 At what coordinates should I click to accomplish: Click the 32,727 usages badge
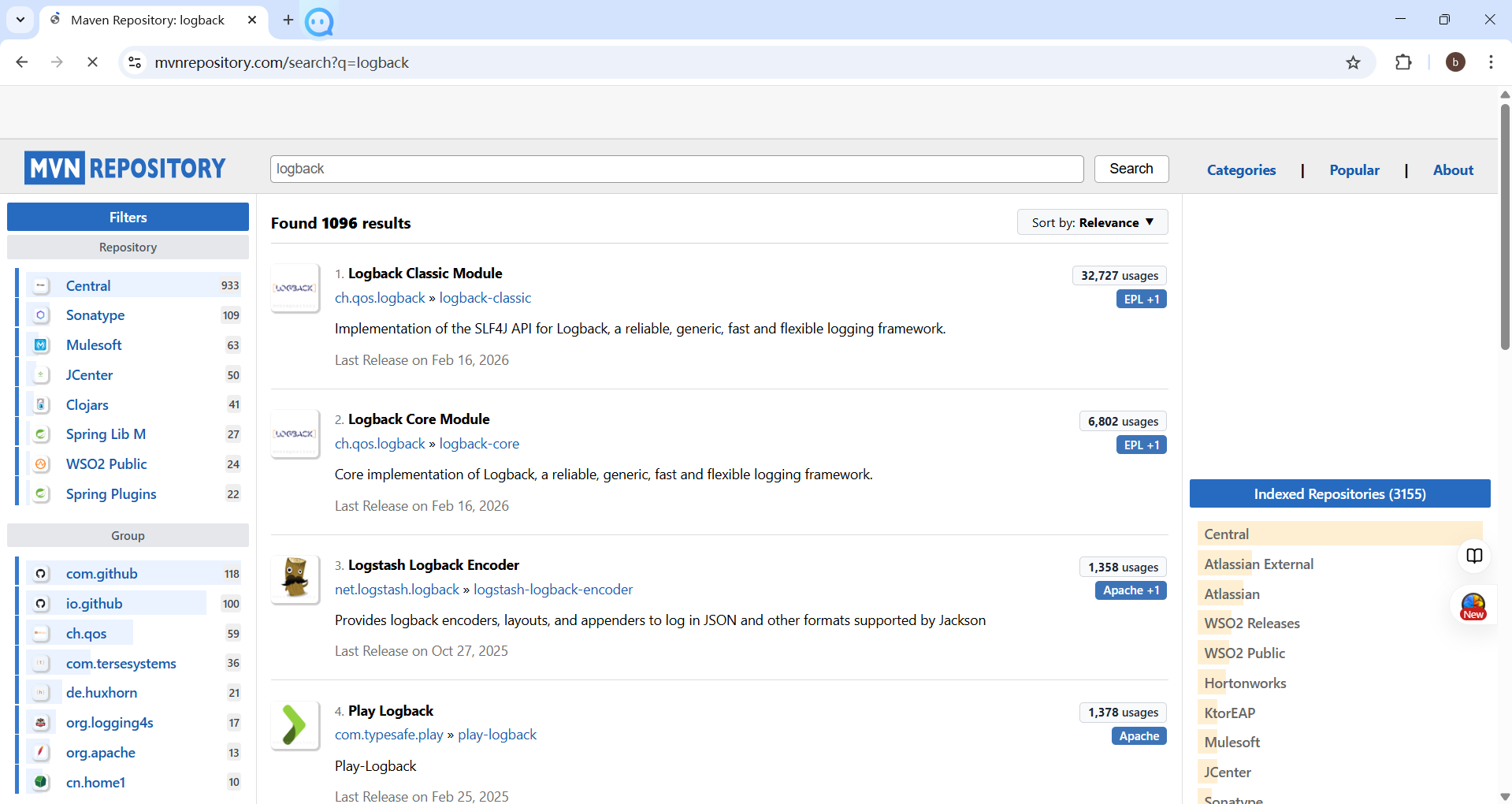point(1120,276)
